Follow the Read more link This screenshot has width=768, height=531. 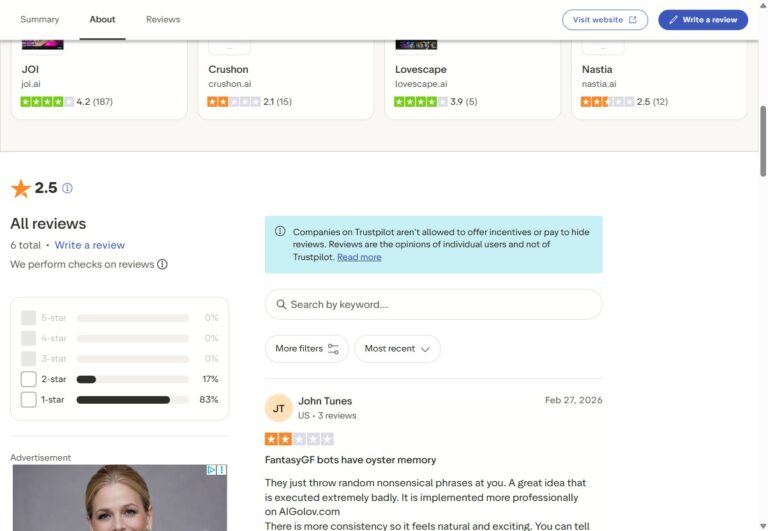[359, 257]
